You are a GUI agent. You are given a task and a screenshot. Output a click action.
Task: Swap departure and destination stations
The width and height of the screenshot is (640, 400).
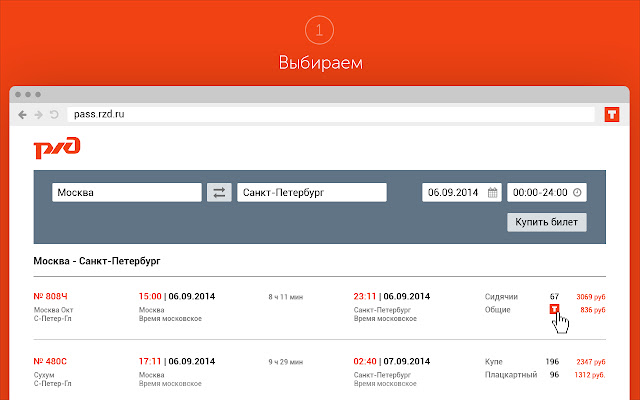(219, 192)
